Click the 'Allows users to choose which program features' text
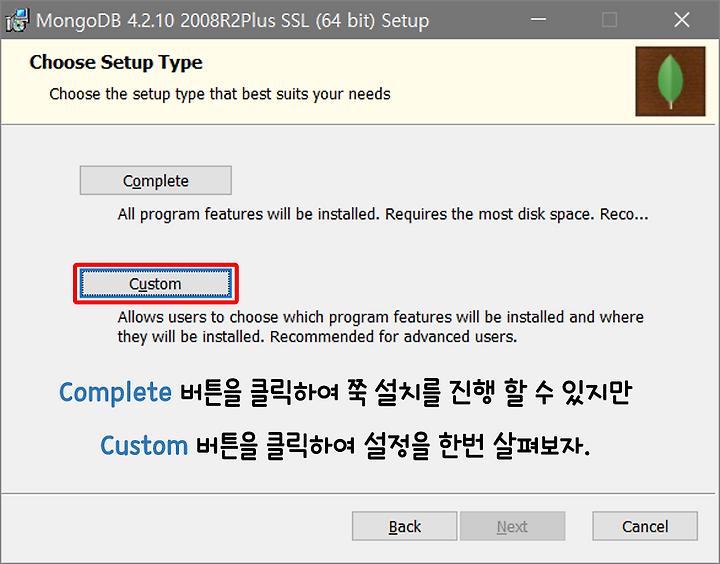Viewport: 720px width, 564px height. [381, 327]
